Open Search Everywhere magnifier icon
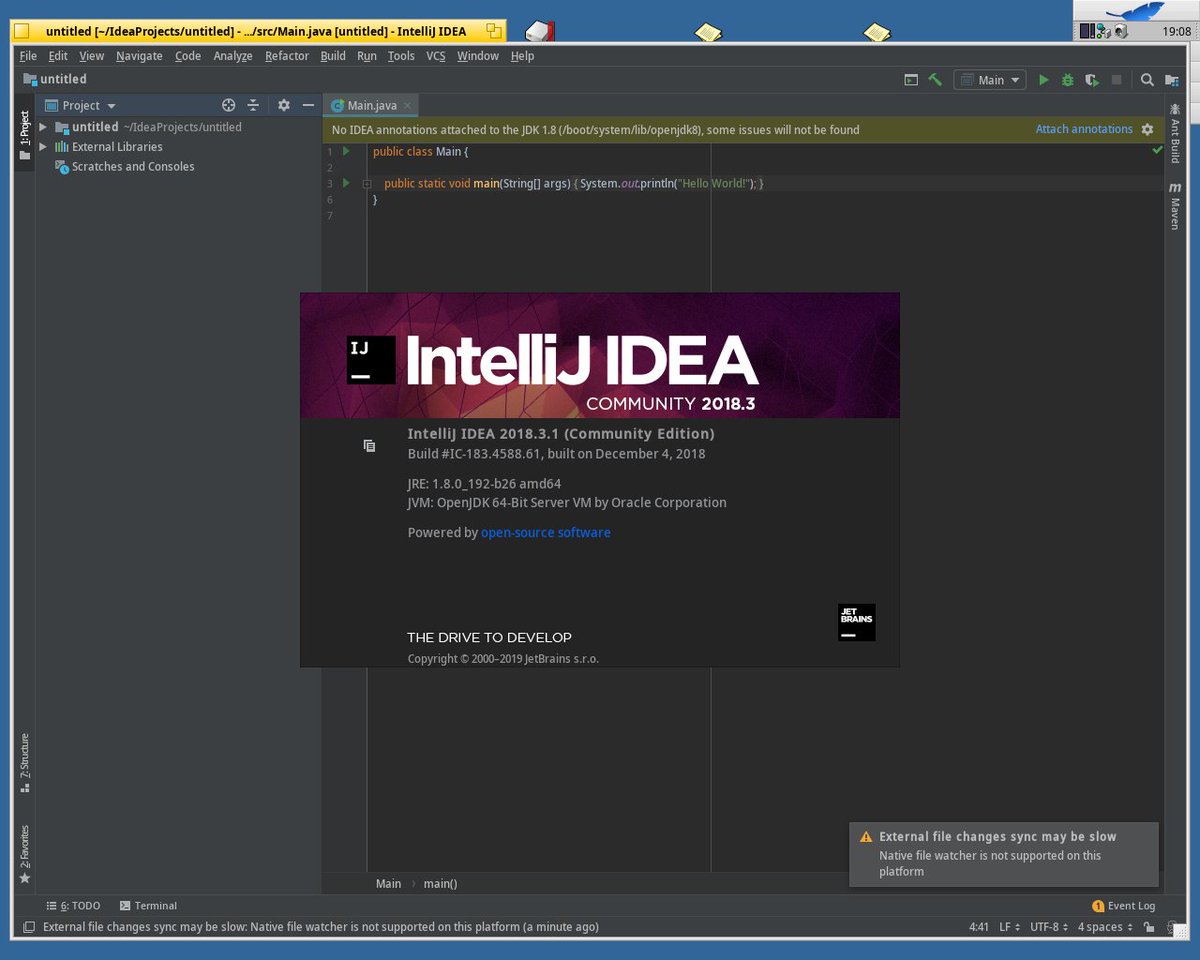This screenshot has height=960, width=1200. tap(1147, 79)
